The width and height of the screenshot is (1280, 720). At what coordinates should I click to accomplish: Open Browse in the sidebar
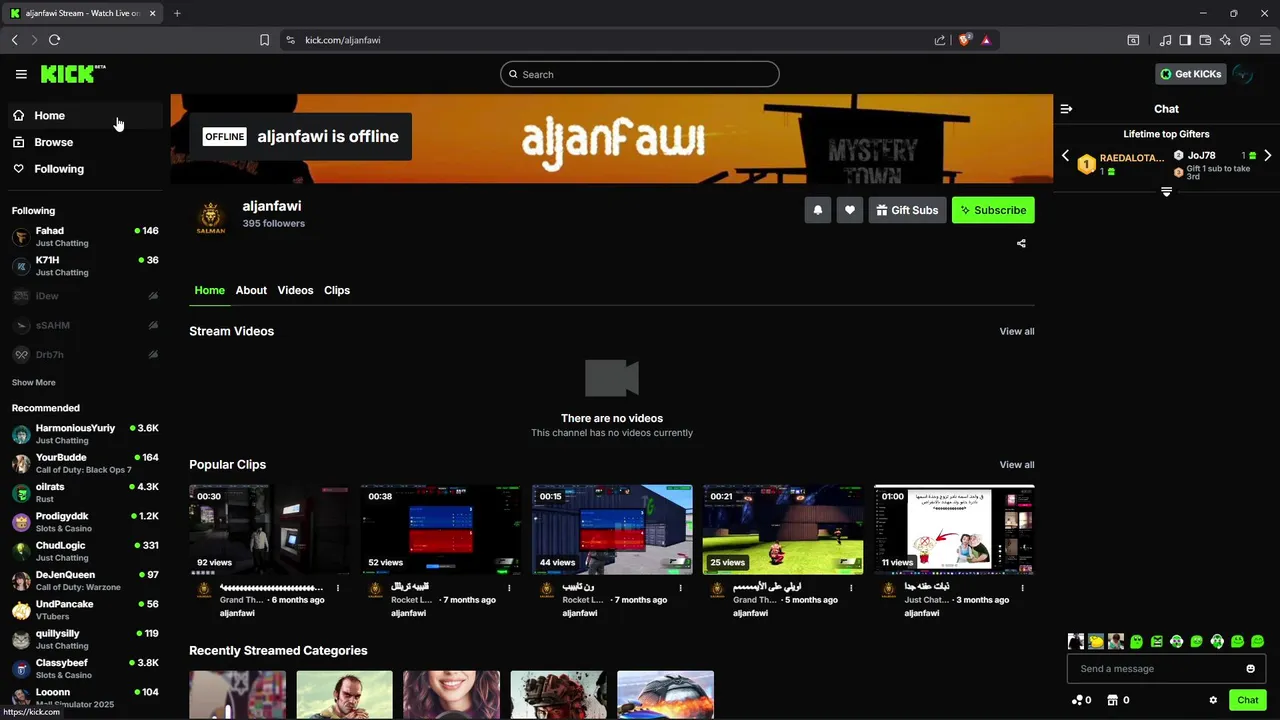pos(85,142)
